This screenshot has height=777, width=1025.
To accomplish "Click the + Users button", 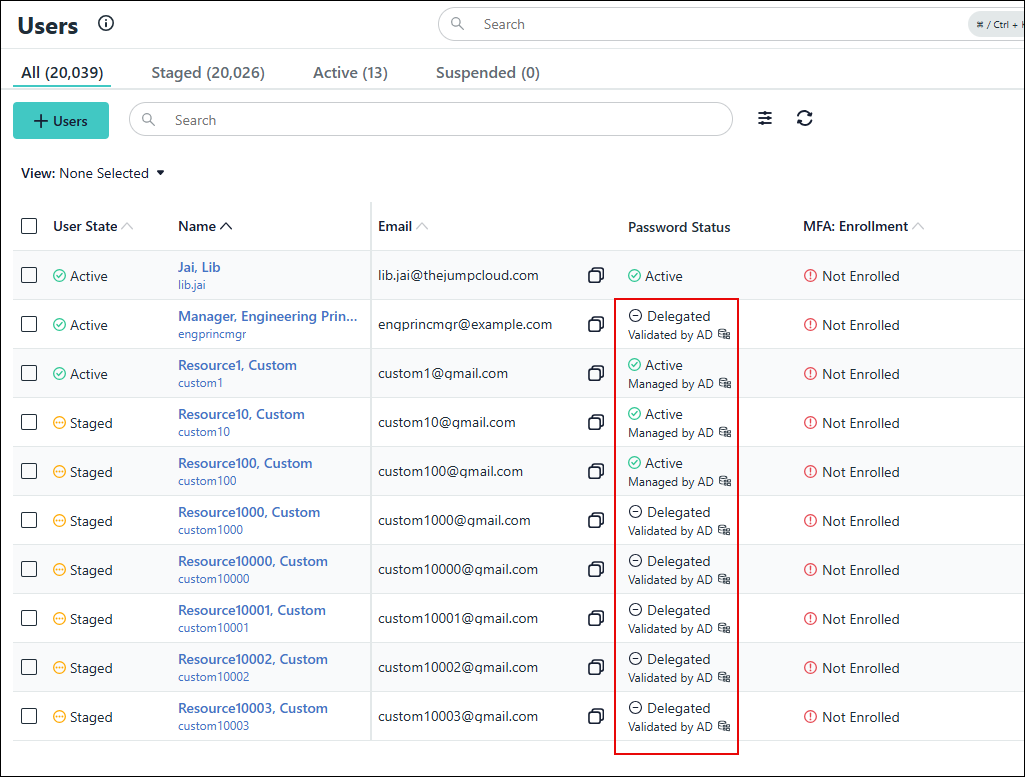I will click(61, 120).
